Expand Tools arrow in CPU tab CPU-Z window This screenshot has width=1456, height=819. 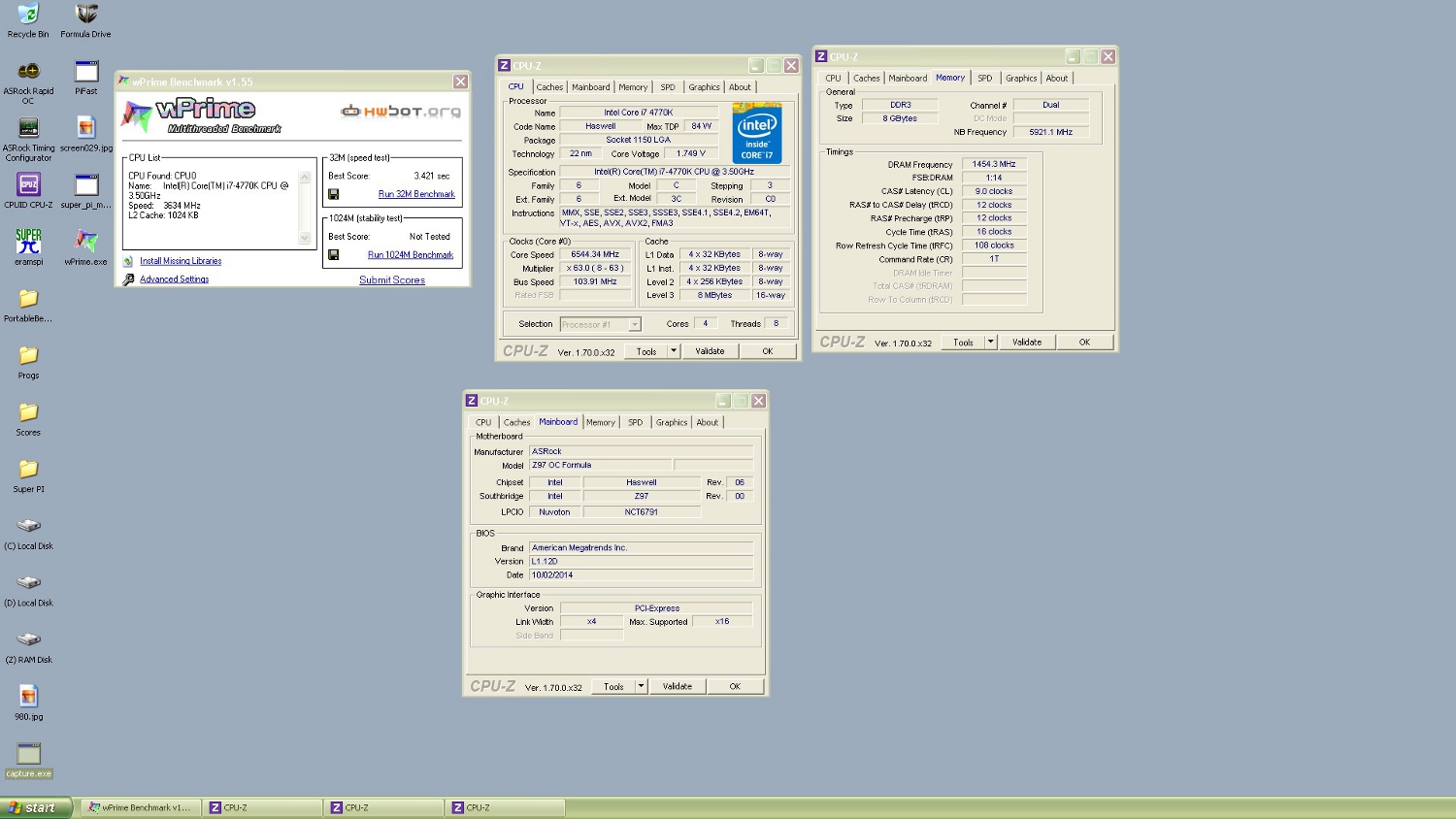point(674,351)
